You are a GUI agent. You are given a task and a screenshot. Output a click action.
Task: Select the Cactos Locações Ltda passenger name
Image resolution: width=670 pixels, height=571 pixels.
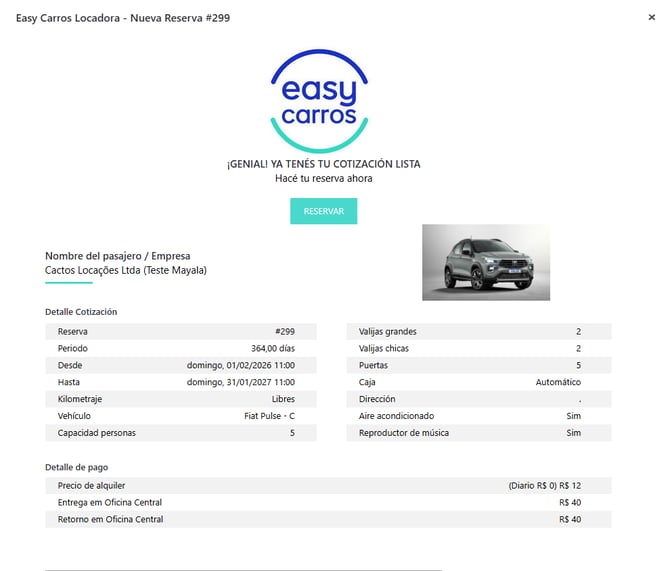[126, 270]
